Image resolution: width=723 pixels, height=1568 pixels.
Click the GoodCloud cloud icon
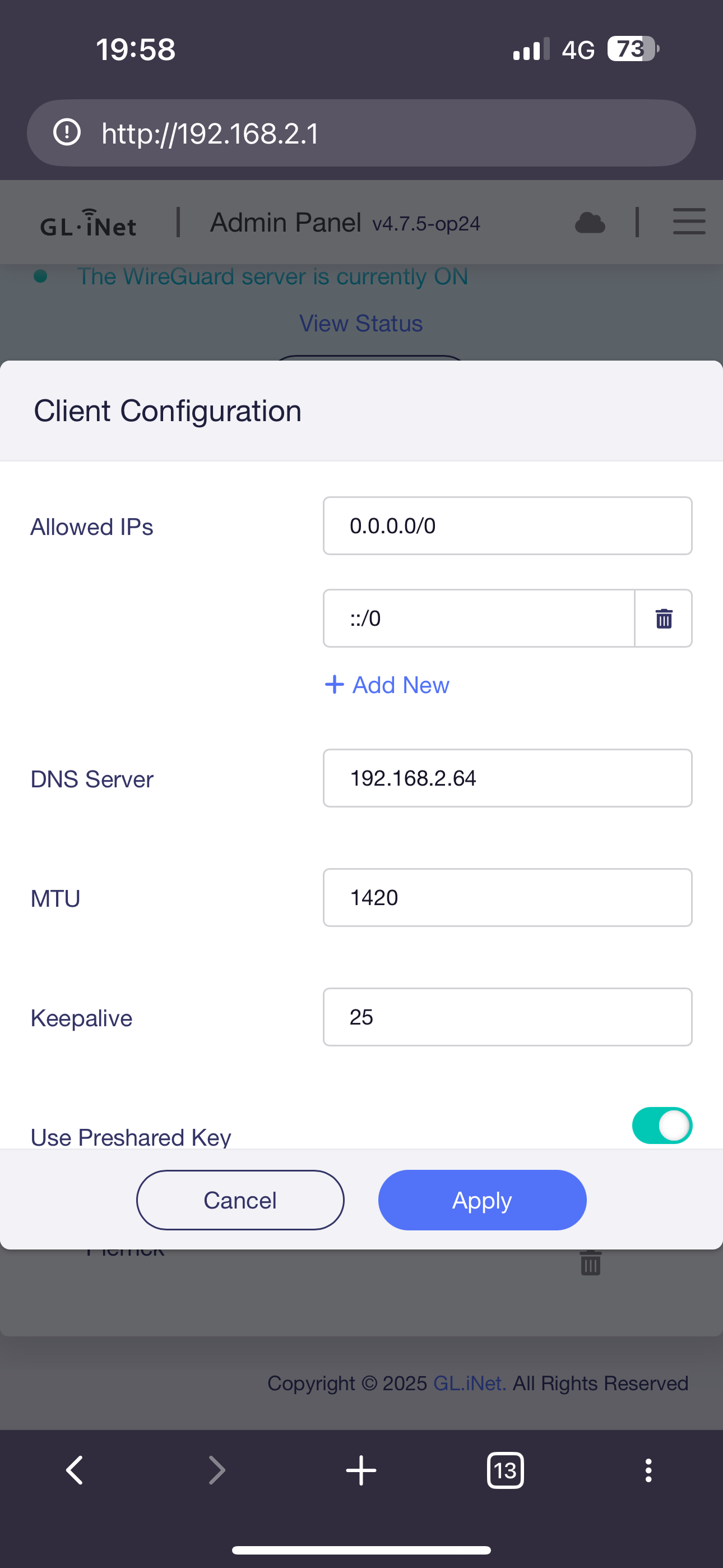coord(590,223)
